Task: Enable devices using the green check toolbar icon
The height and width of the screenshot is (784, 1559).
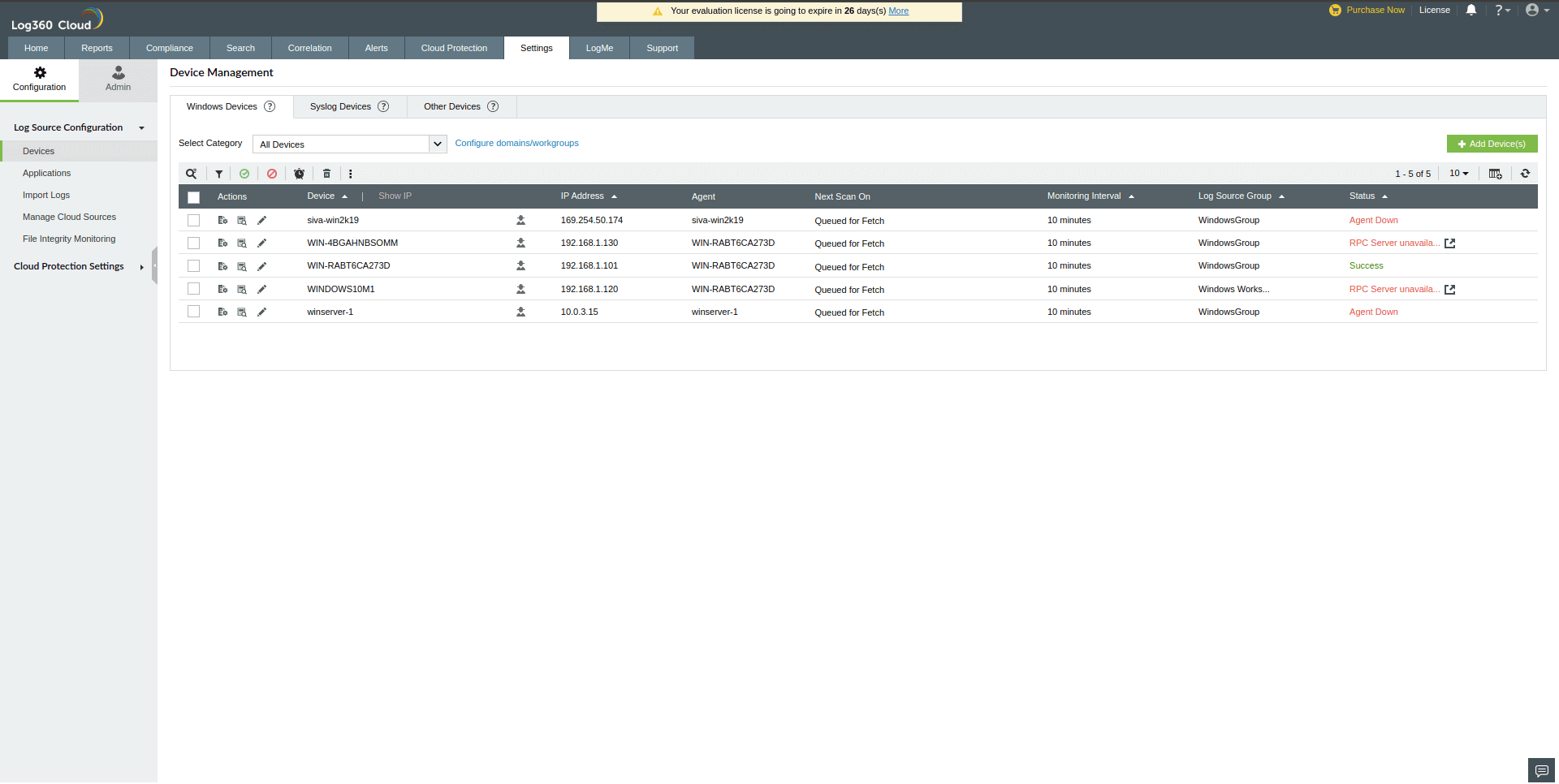Action: pos(244,174)
